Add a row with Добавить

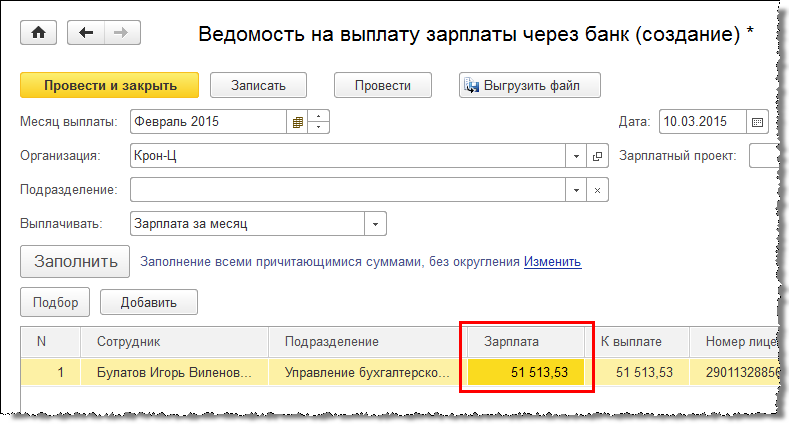(x=149, y=302)
